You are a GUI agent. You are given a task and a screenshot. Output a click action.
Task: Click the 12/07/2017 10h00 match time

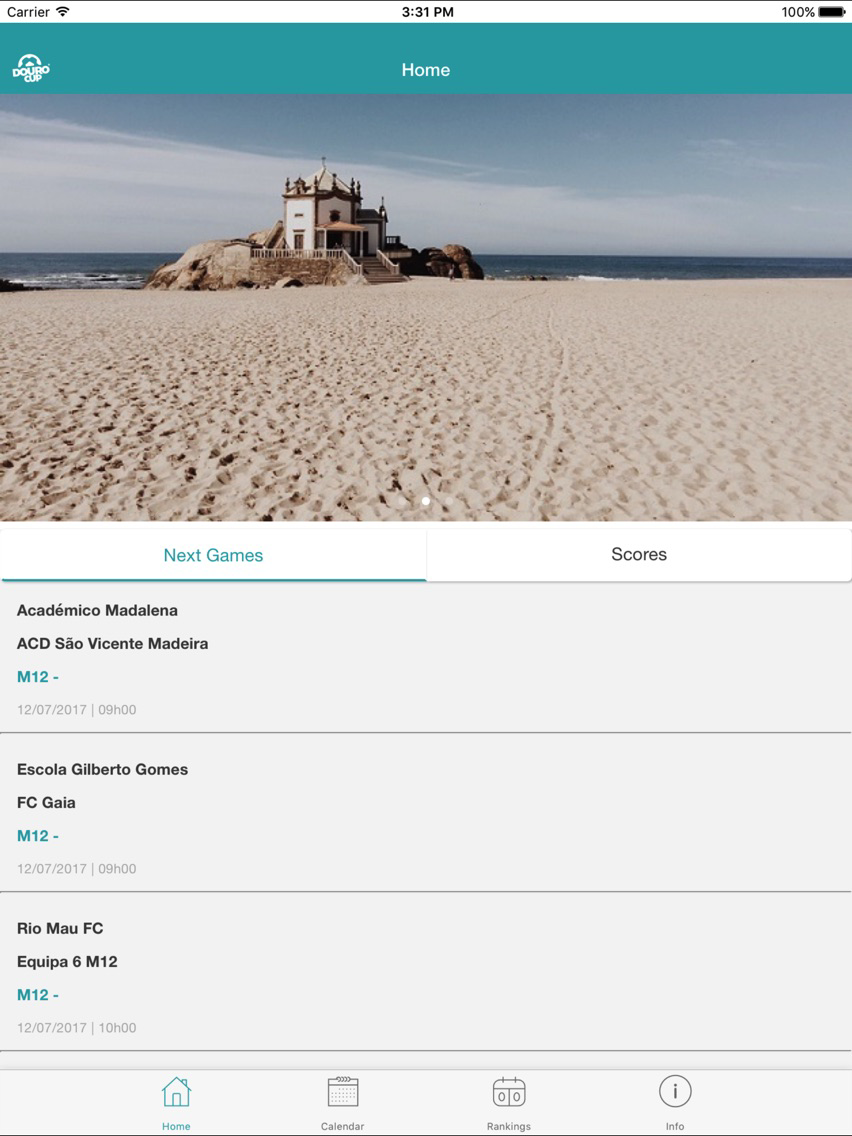tap(77, 1027)
